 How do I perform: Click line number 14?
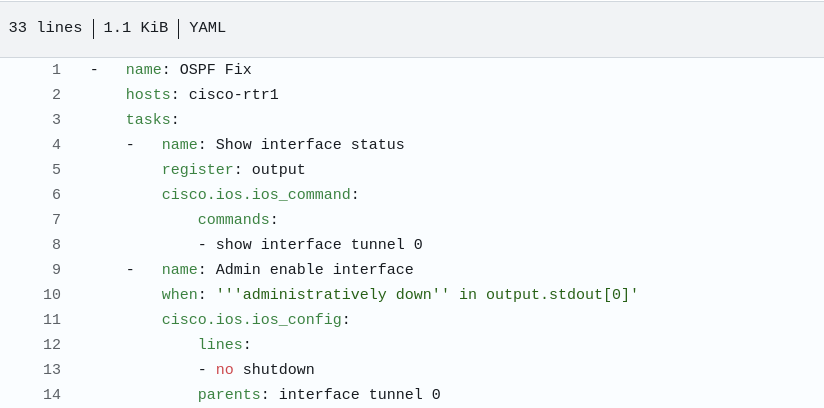(52, 395)
